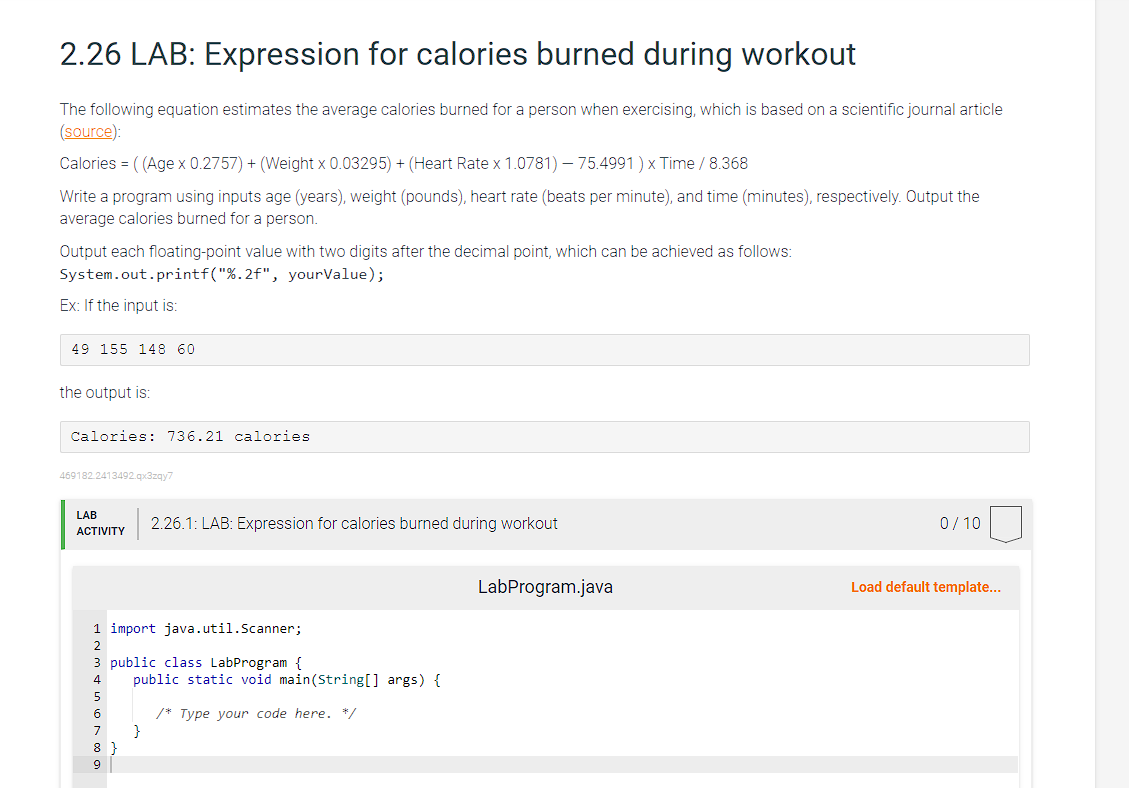
Task: Click the LAB ACTIVITY green badge
Action: 99,523
